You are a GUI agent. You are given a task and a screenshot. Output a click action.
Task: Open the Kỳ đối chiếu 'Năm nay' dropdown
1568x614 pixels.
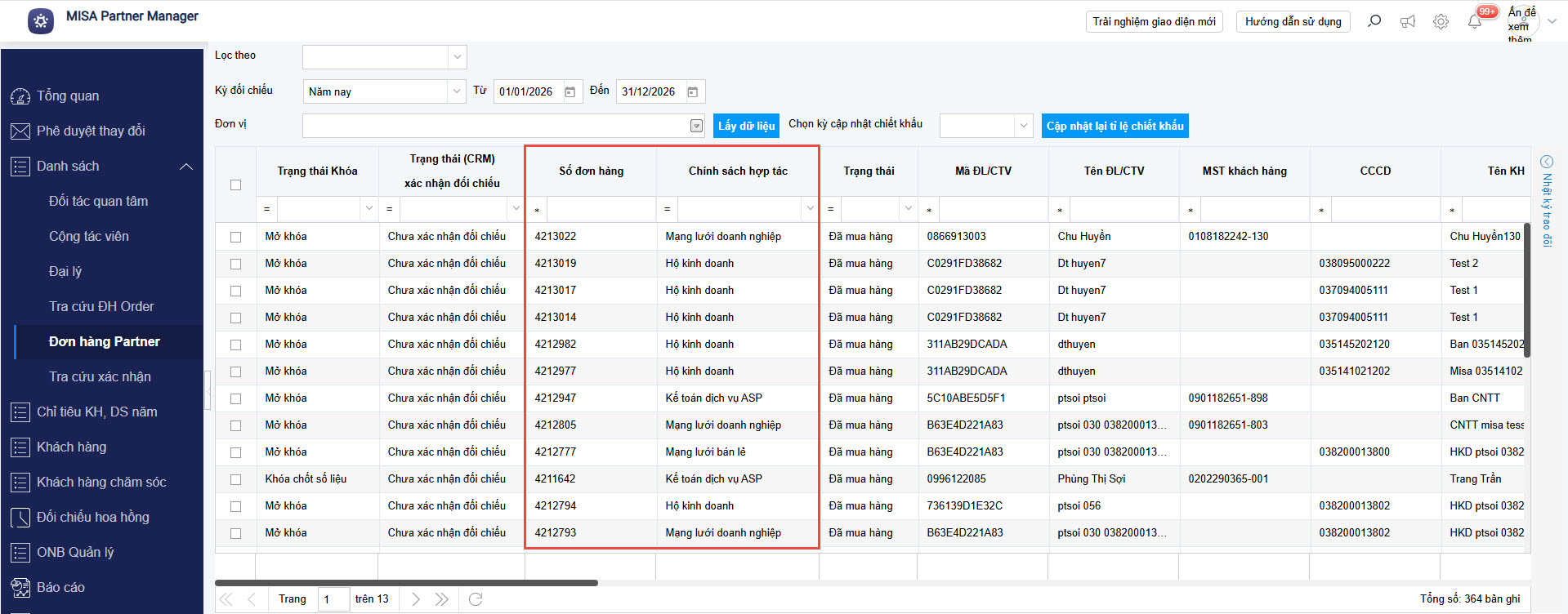coord(457,91)
